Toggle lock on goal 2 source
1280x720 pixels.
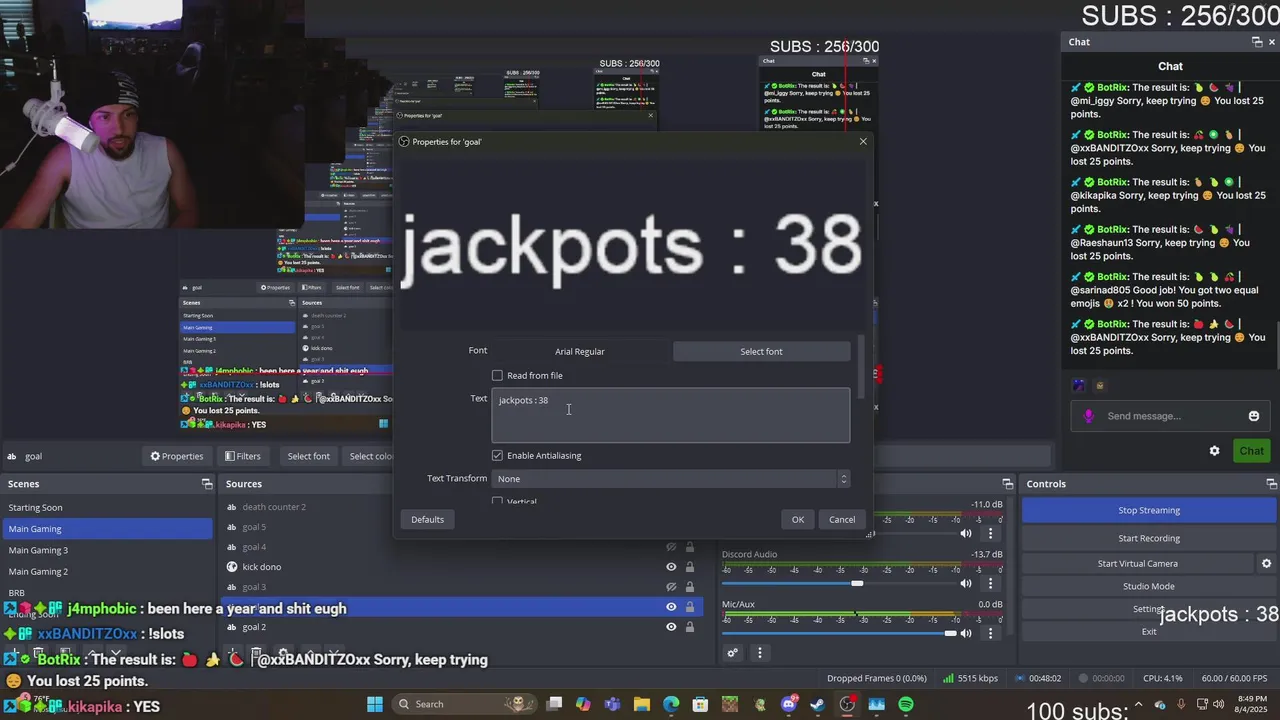point(689,627)
